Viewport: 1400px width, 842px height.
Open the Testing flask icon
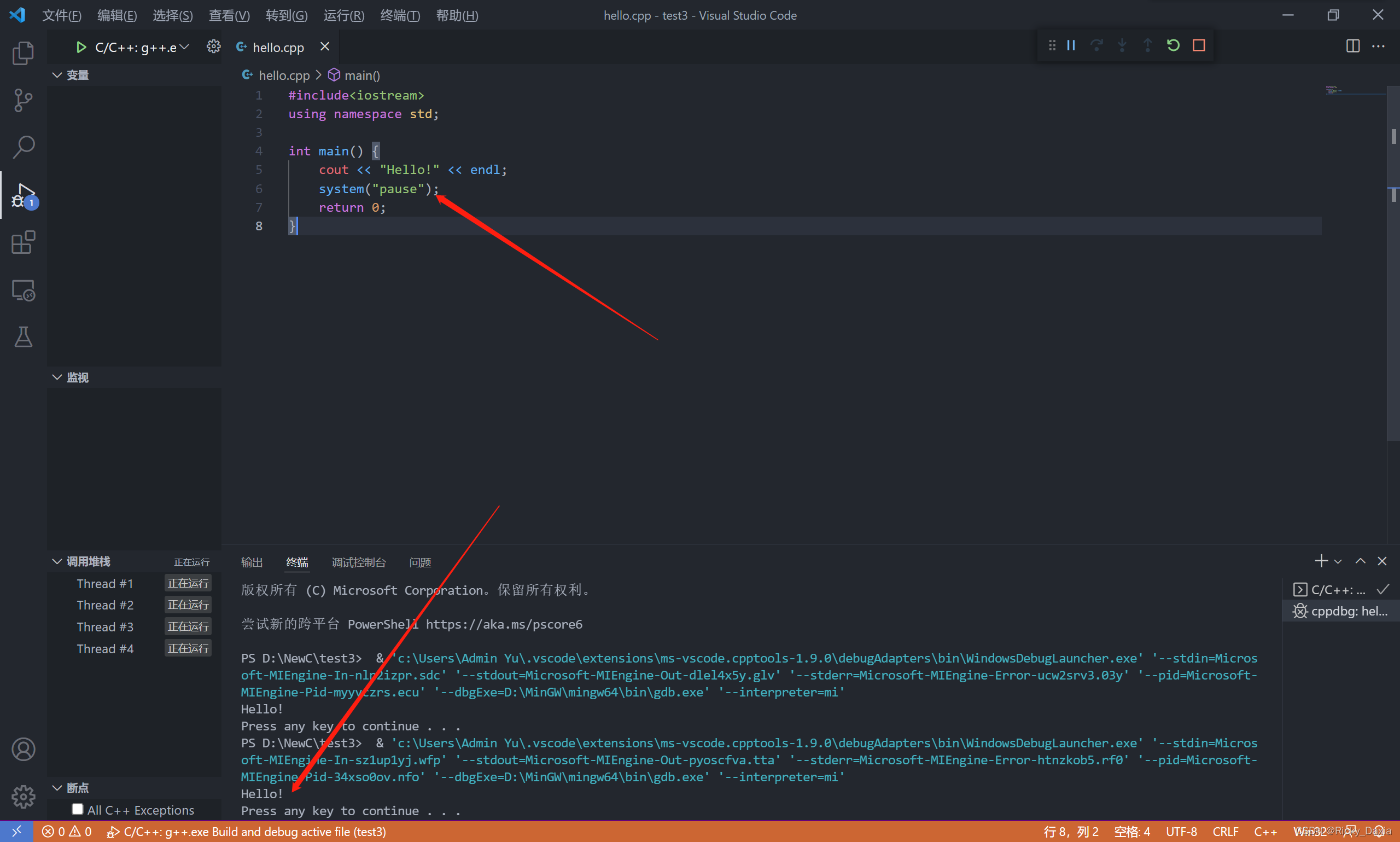coord(22,337)
